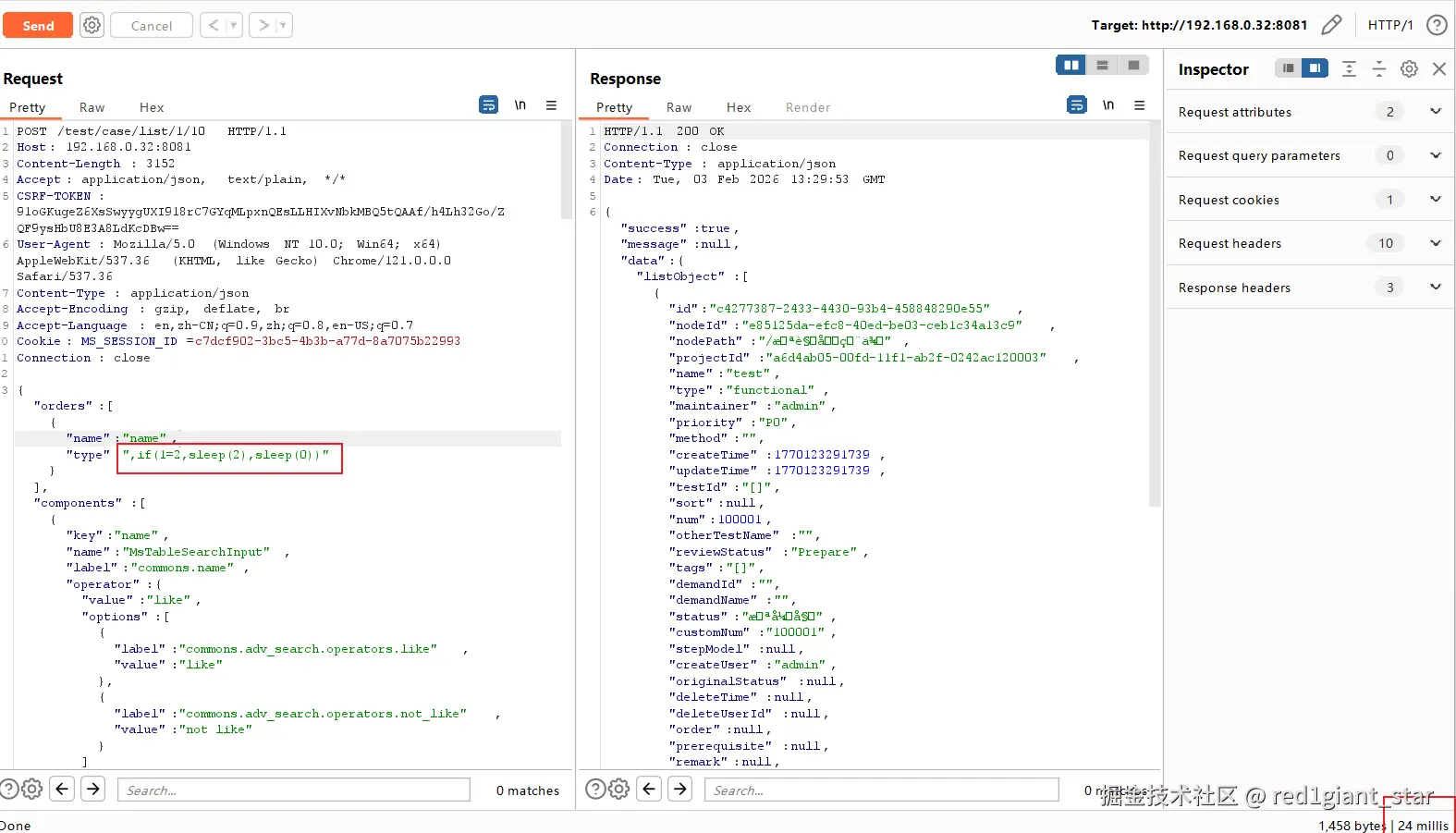Toggle show non-printable chars in Request panel
1456x833 pixels.
(x=520, y=104)
